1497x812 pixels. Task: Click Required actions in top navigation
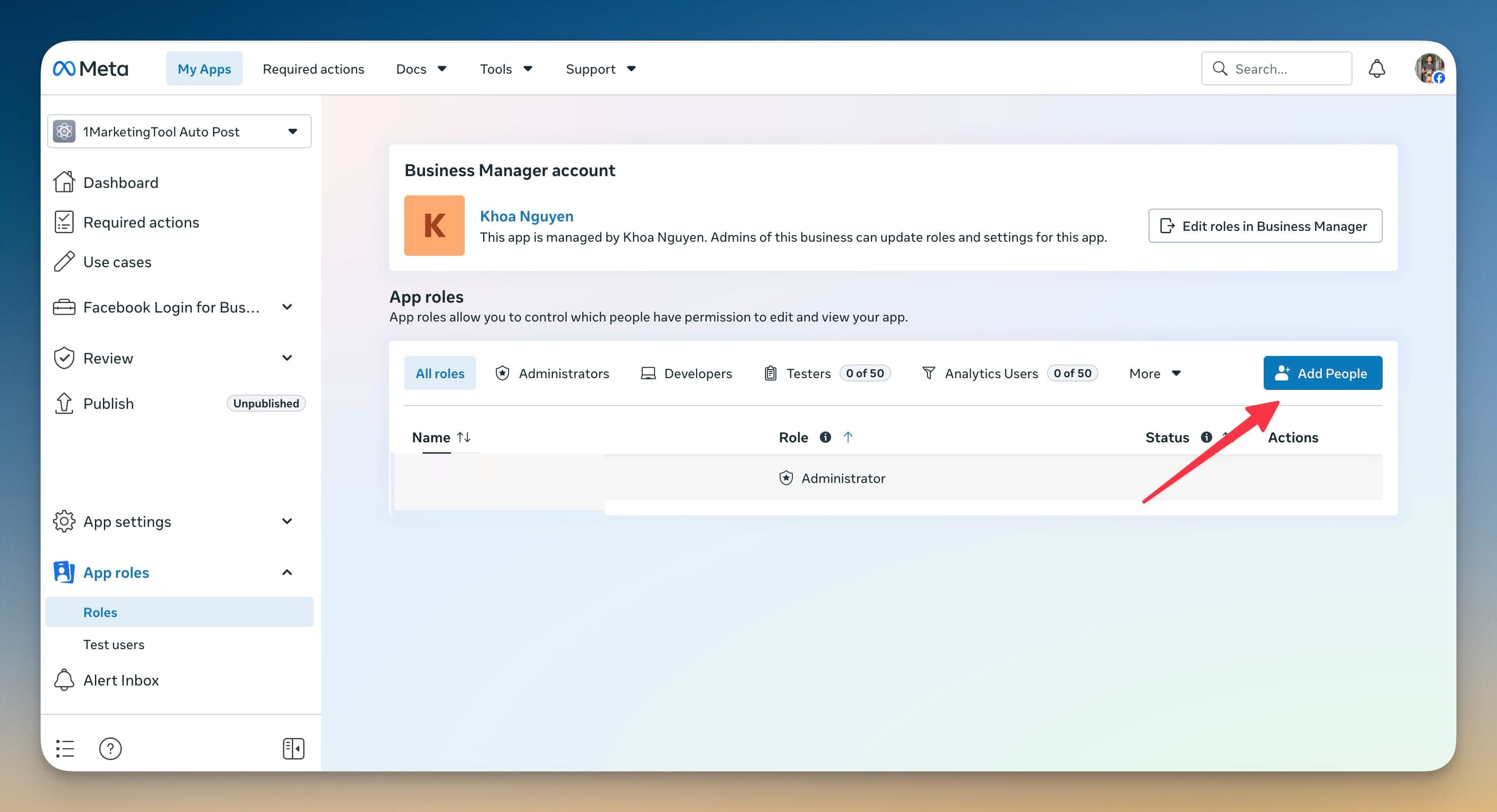(313, 68)
